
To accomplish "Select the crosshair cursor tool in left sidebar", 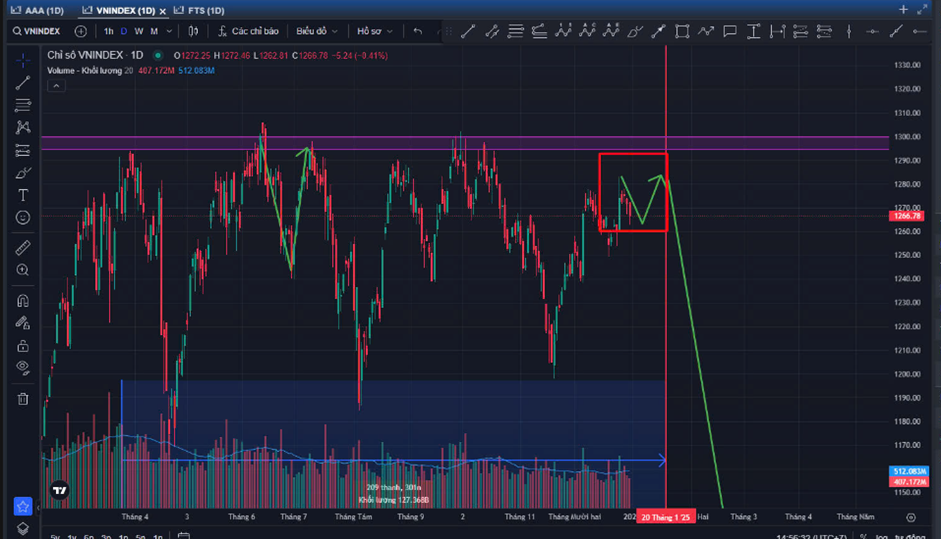I will (x=23, y=60).
